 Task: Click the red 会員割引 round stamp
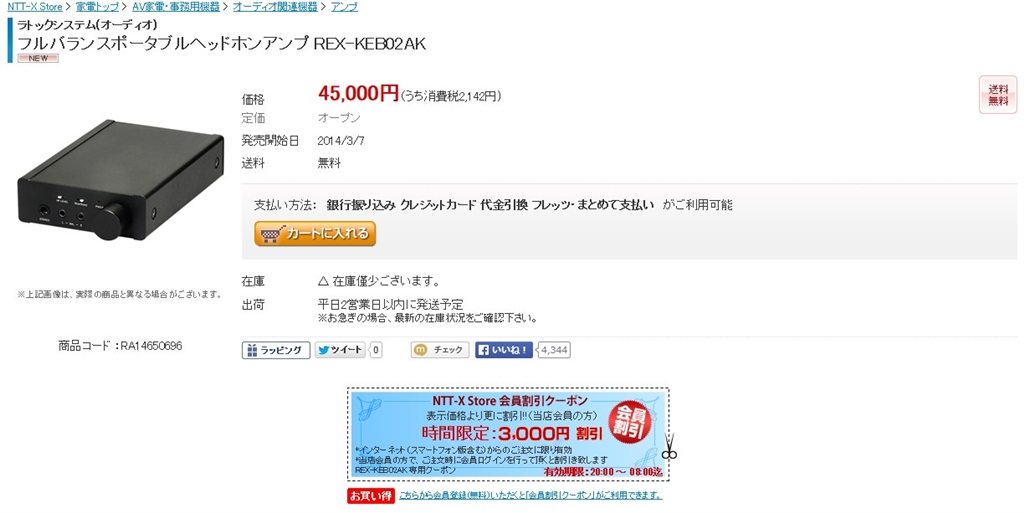pos(630,422)
